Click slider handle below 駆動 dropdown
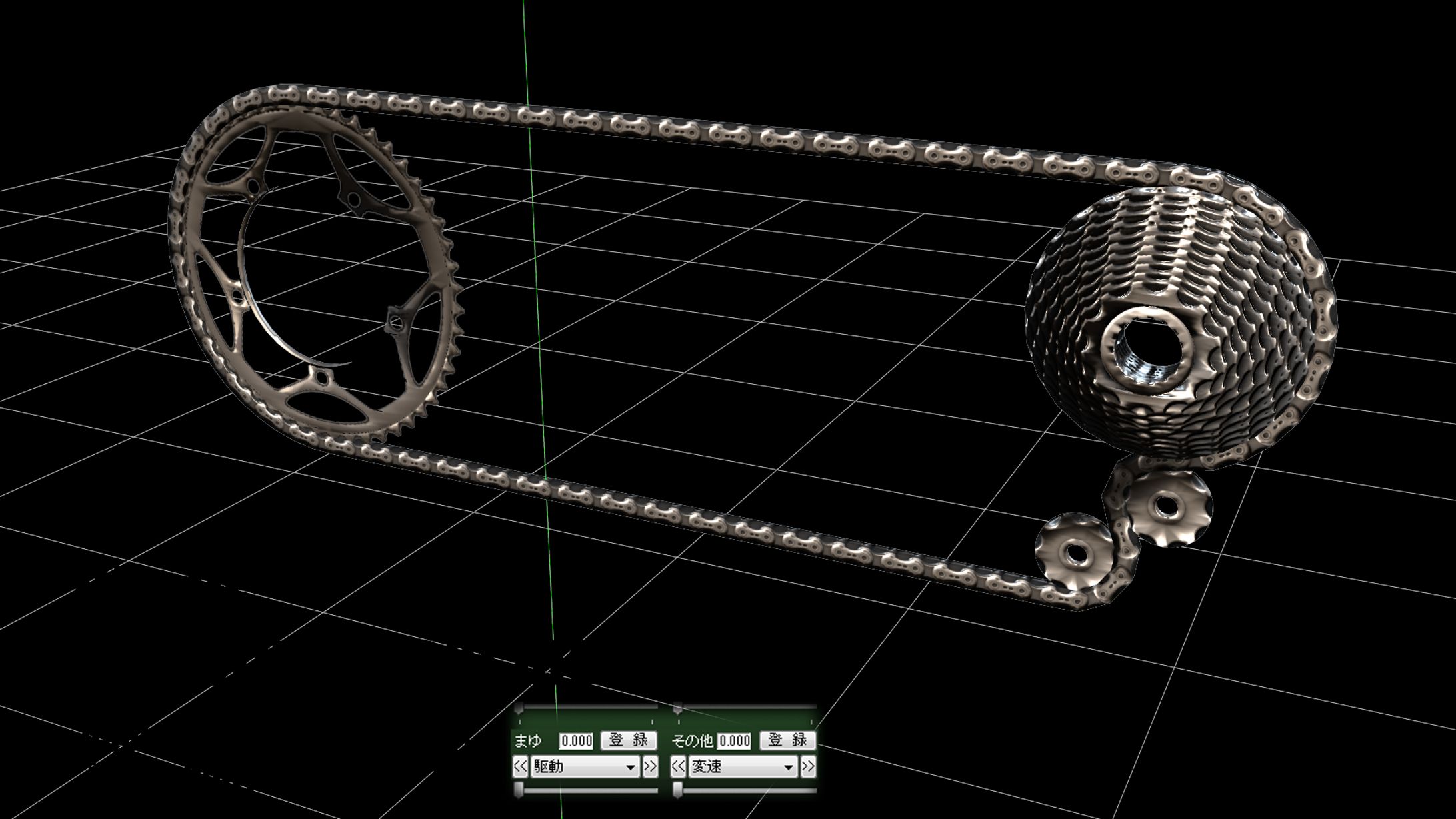The height and width of the screenshot is (819, 1456). [x=520, y=790]
